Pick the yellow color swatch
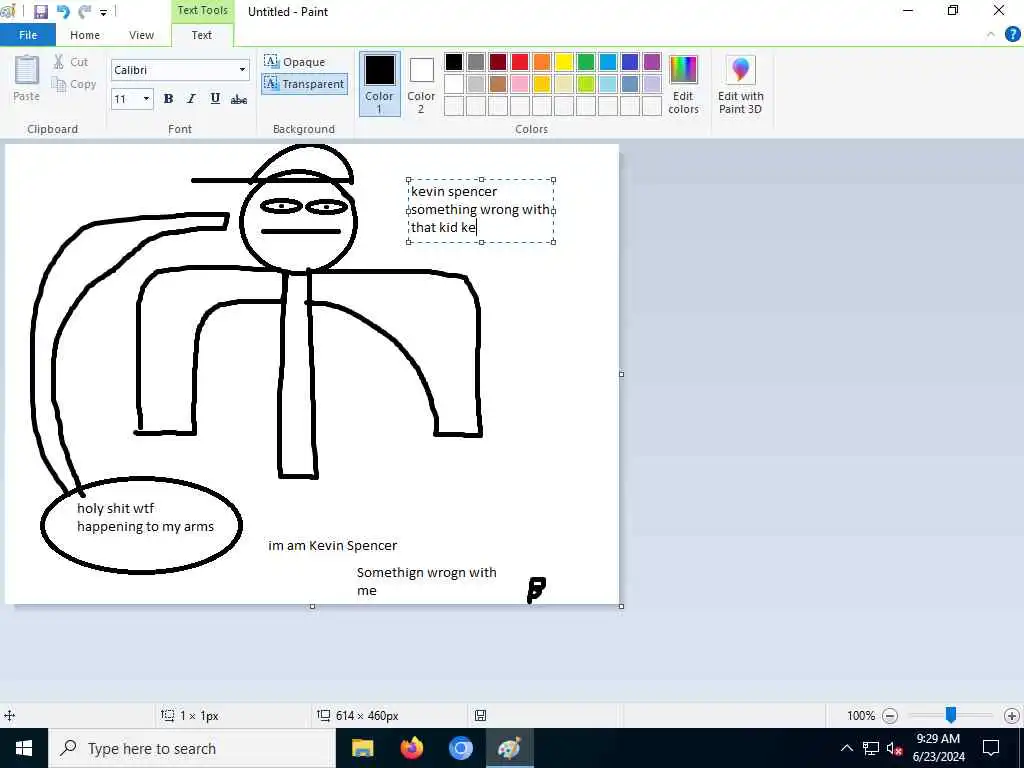This screenshot has width=1024, height=768. (x=564, y=62)
